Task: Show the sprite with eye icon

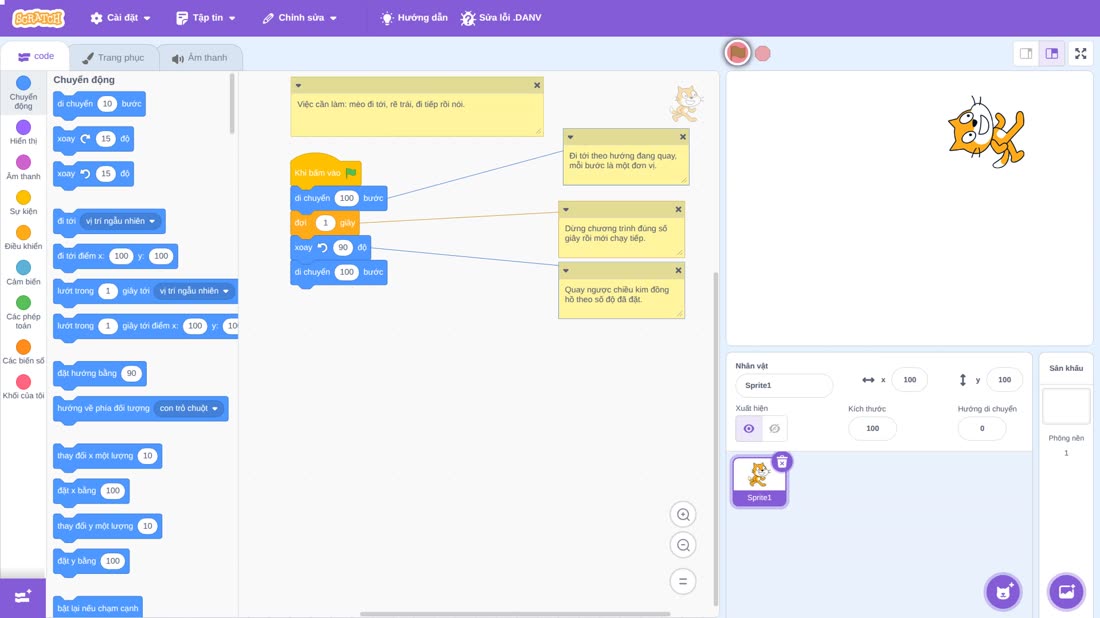Action: [749, 429]
